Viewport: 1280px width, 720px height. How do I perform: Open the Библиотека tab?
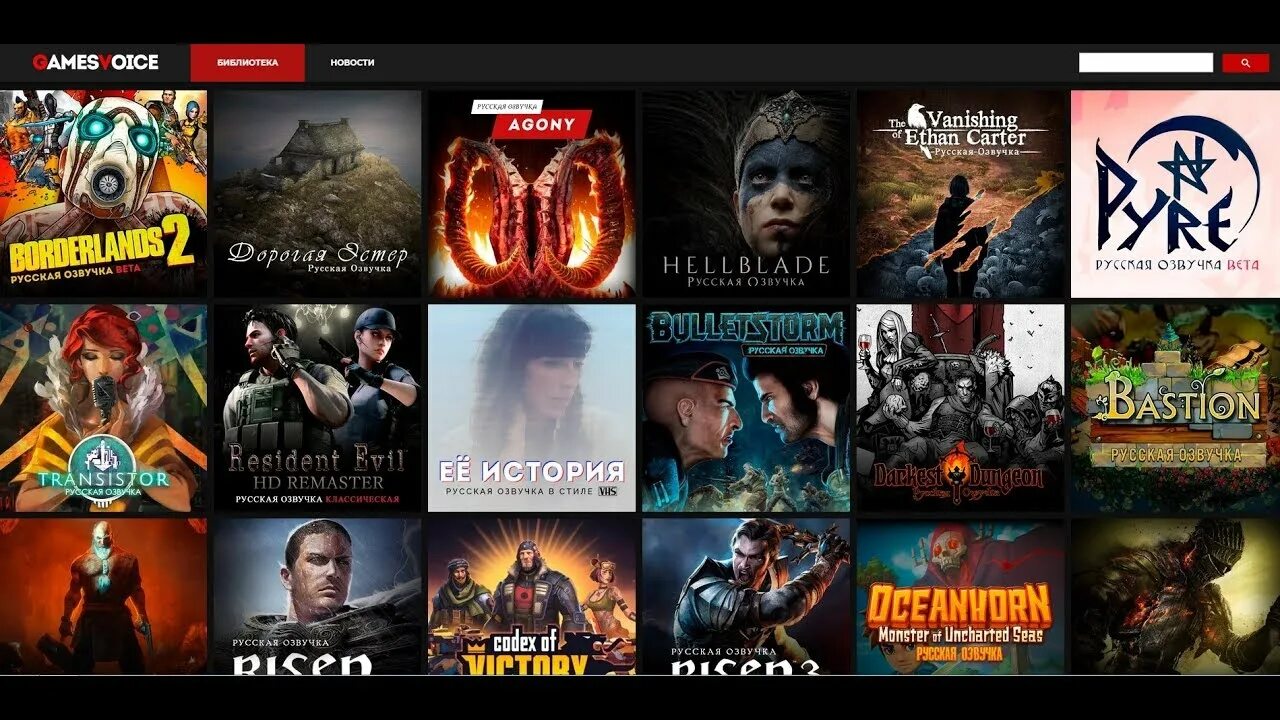[247, 62]
